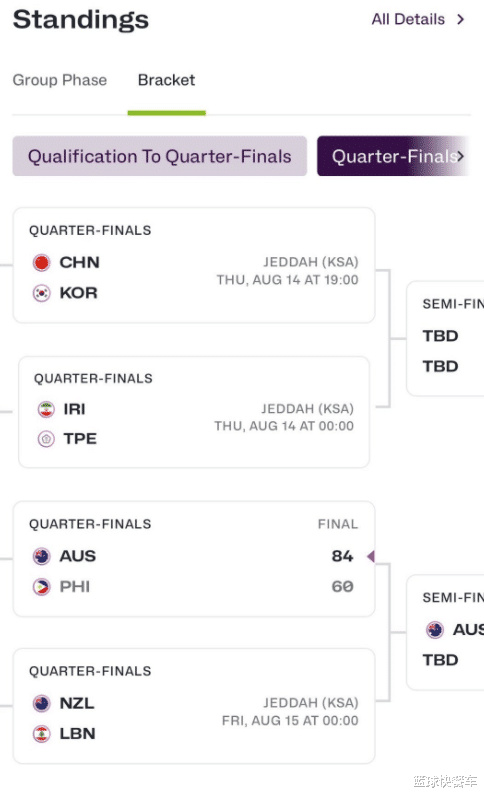Click the Chinese Taipei flag icon
Viewport: 484px width, 796px height.
point(46,439)
